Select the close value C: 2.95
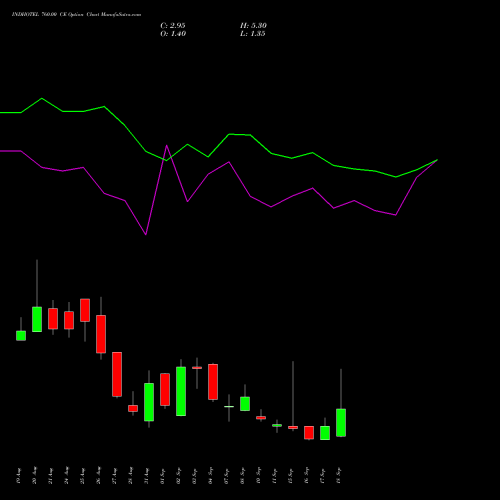The height and width of the screenshot is (500, 500). pyautogui.click(x=173, y=26)
